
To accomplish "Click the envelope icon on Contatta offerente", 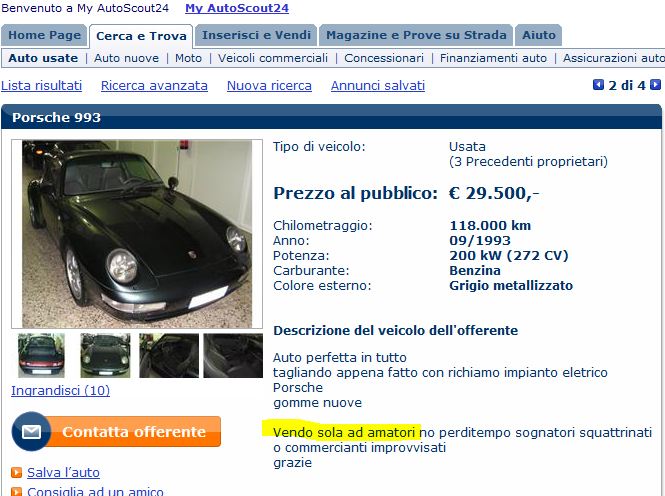I will click(x=31, y=432).
